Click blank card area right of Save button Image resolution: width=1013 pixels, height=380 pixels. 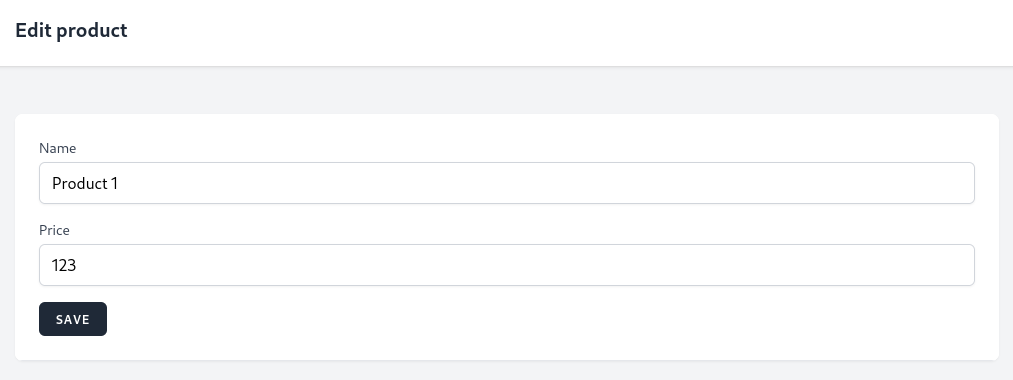point(549,319)
